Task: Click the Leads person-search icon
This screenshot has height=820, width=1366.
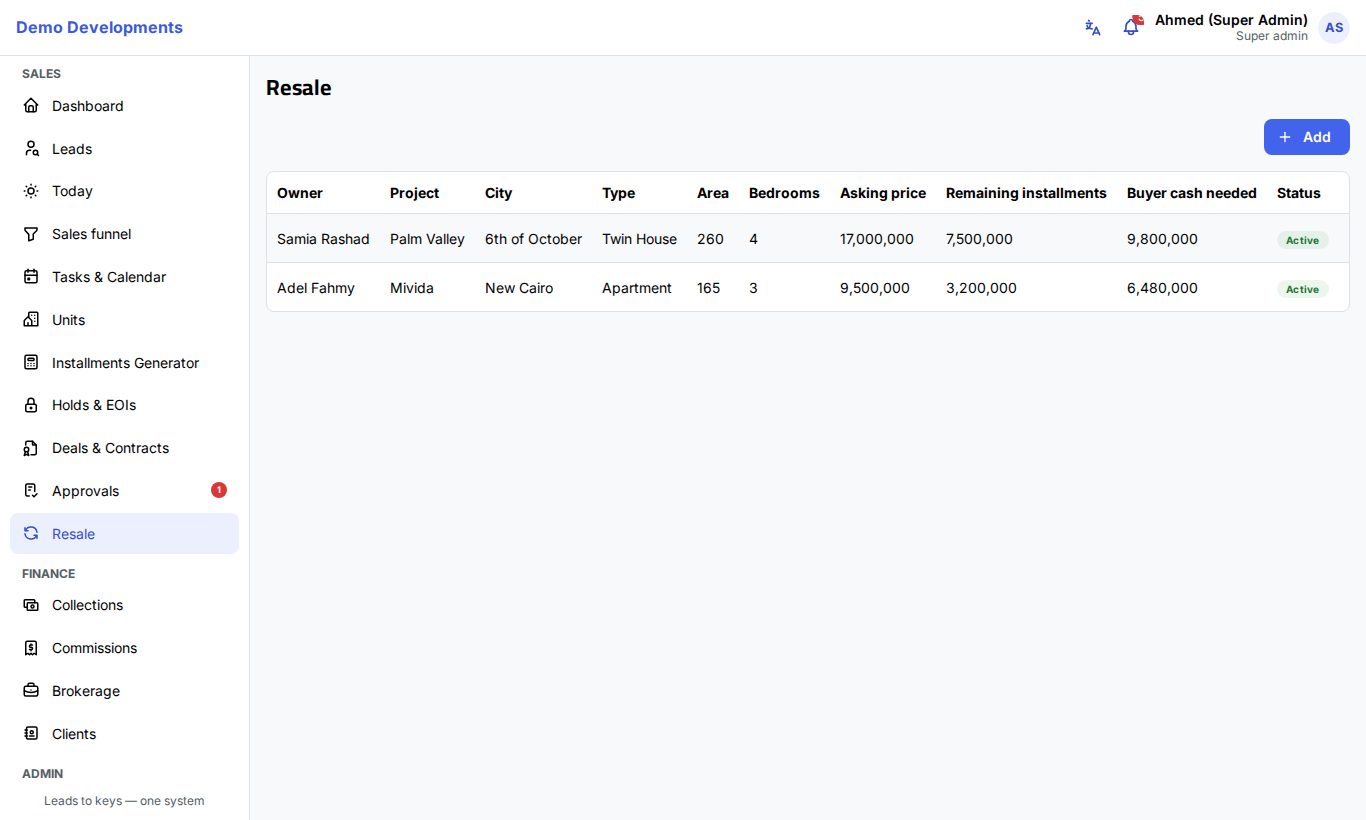Action: click(31, 149)
